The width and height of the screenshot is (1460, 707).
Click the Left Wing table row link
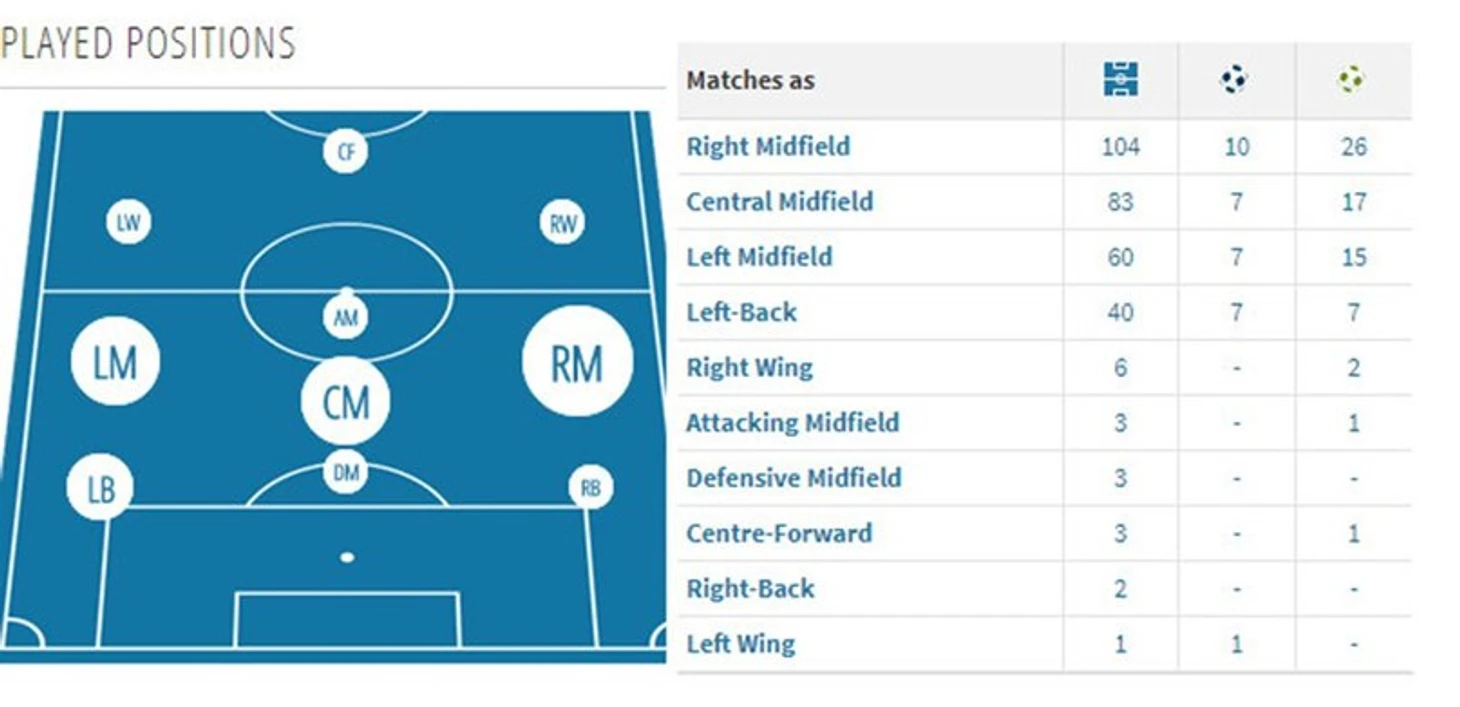[741, 643]
